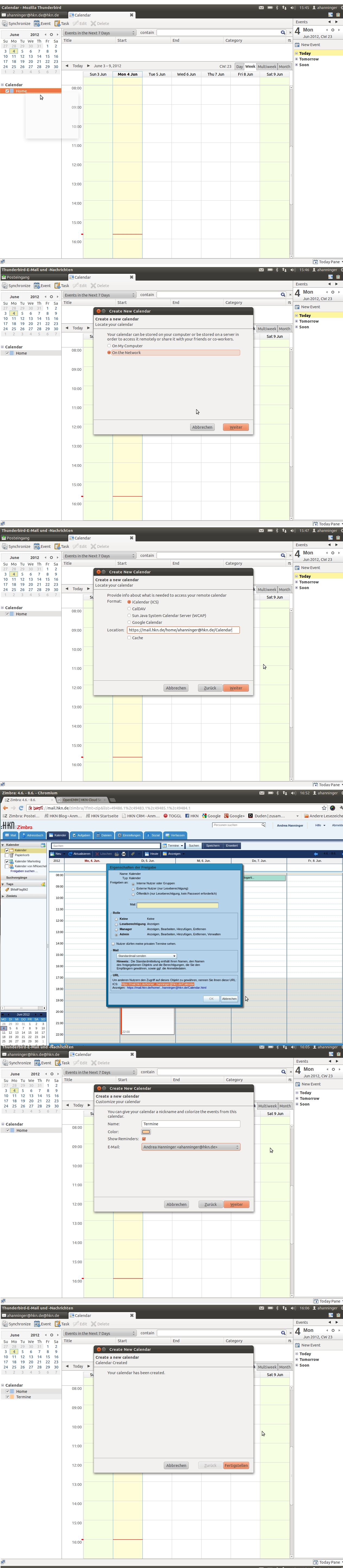Open the Standardmail senden dropdown

146,956
